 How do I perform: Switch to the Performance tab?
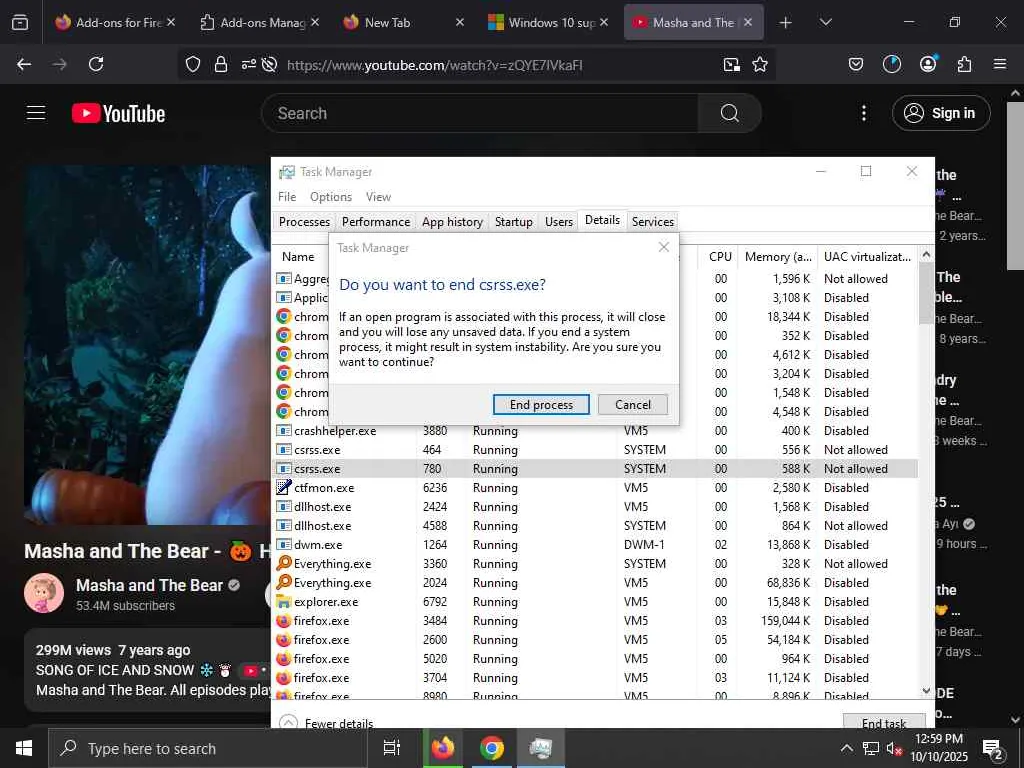coord(376,221)
